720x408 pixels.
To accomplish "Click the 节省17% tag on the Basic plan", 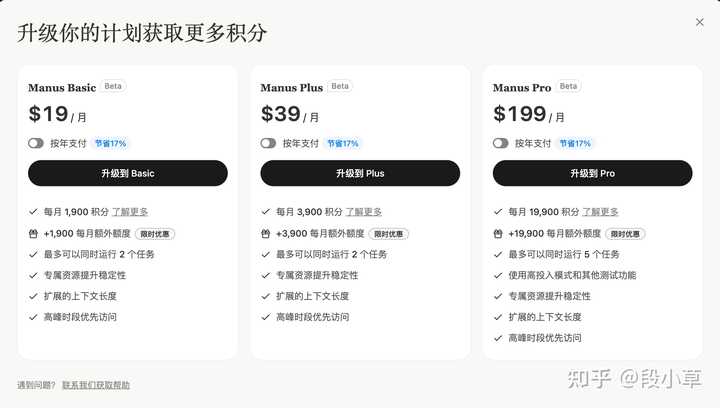I will pyautogui.click(x=110, y=143).
